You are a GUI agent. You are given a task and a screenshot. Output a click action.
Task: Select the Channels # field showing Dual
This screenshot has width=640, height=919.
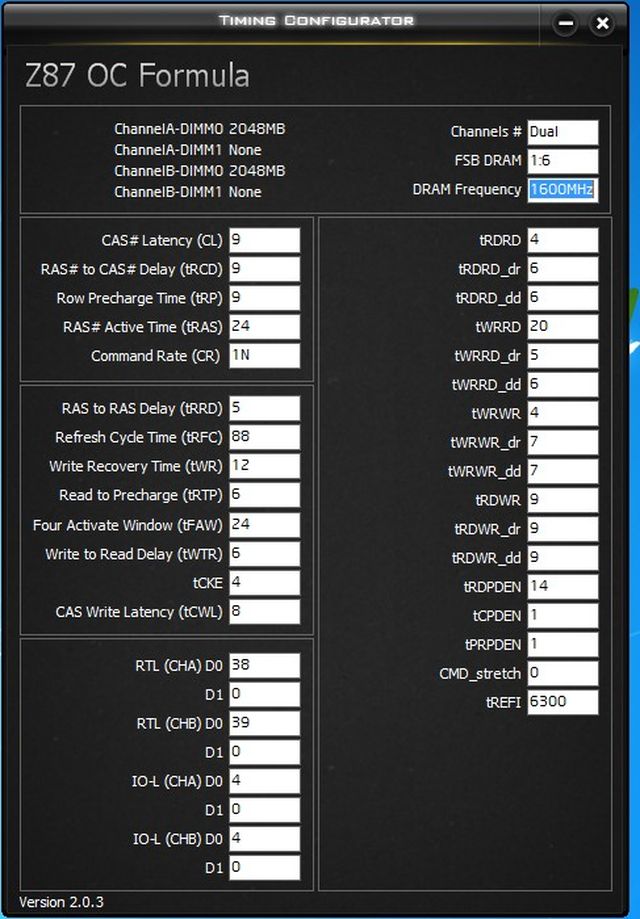(562, 132)
